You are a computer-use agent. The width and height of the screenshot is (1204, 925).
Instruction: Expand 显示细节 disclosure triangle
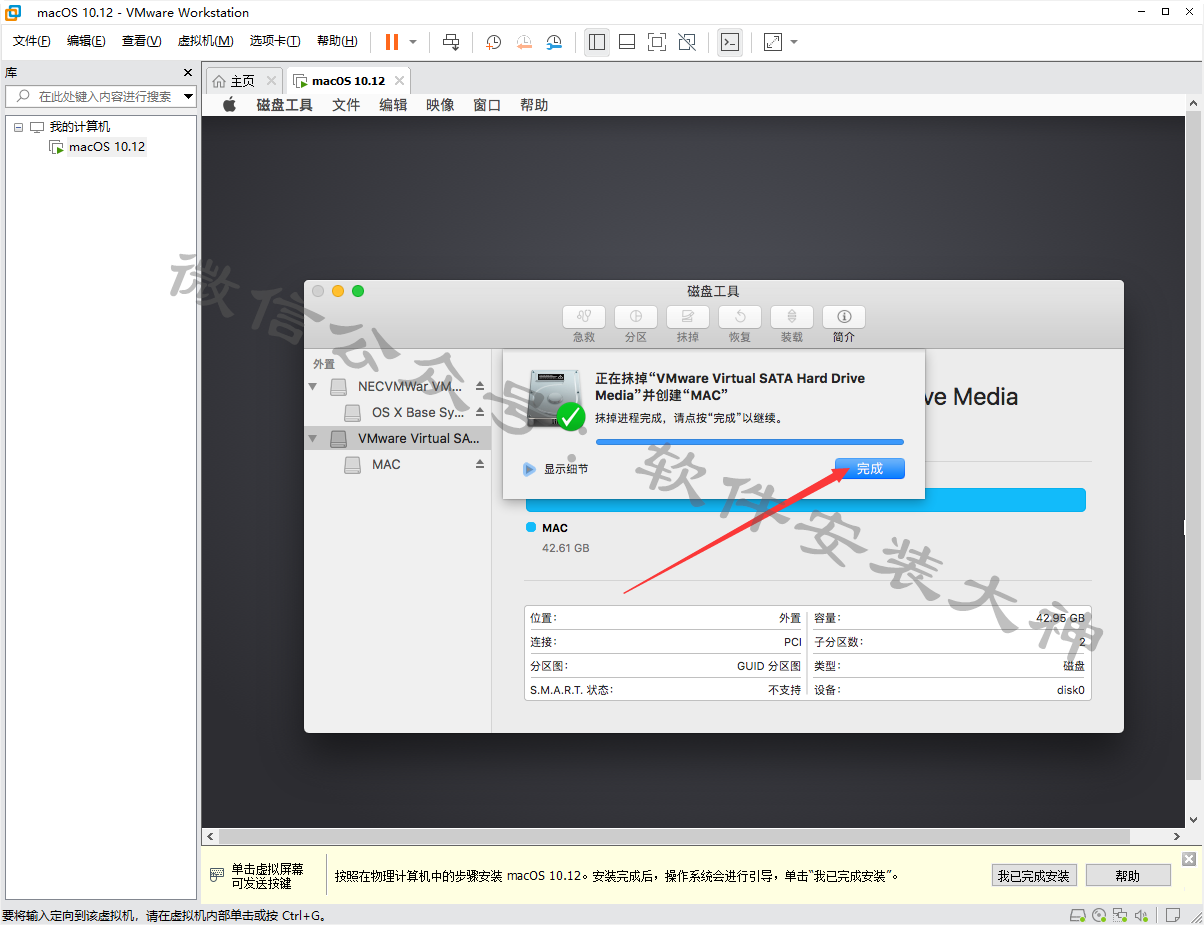point(529,469)
